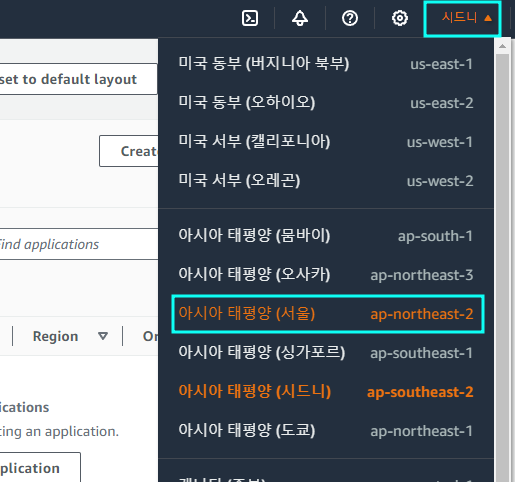Image resolution: width=515 pixels, height=482 pixels.
Task: Select 미국 서부 (오레곤) us-west-2
Action: coord(326,180)
